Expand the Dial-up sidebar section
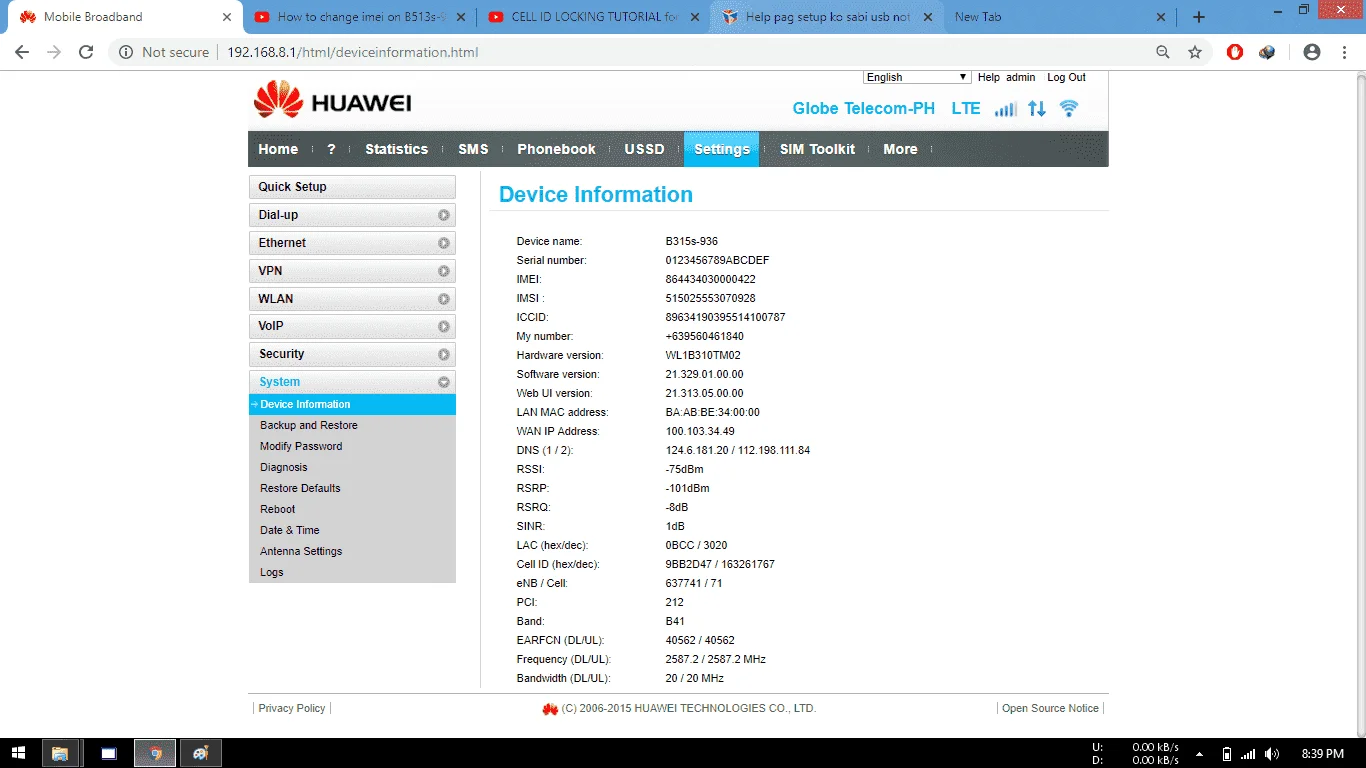The width and height of the screenshot is (1366, 768). [x=352, y=215]
